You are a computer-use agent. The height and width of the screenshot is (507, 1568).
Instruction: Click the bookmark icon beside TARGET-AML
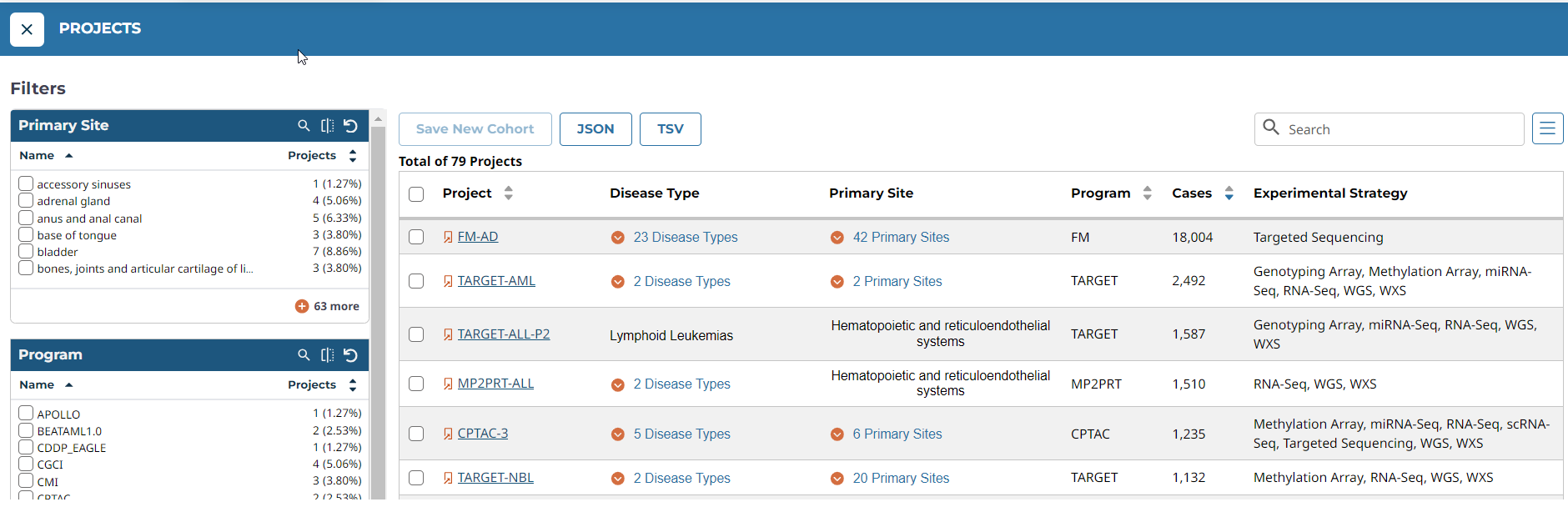[448, 281]
